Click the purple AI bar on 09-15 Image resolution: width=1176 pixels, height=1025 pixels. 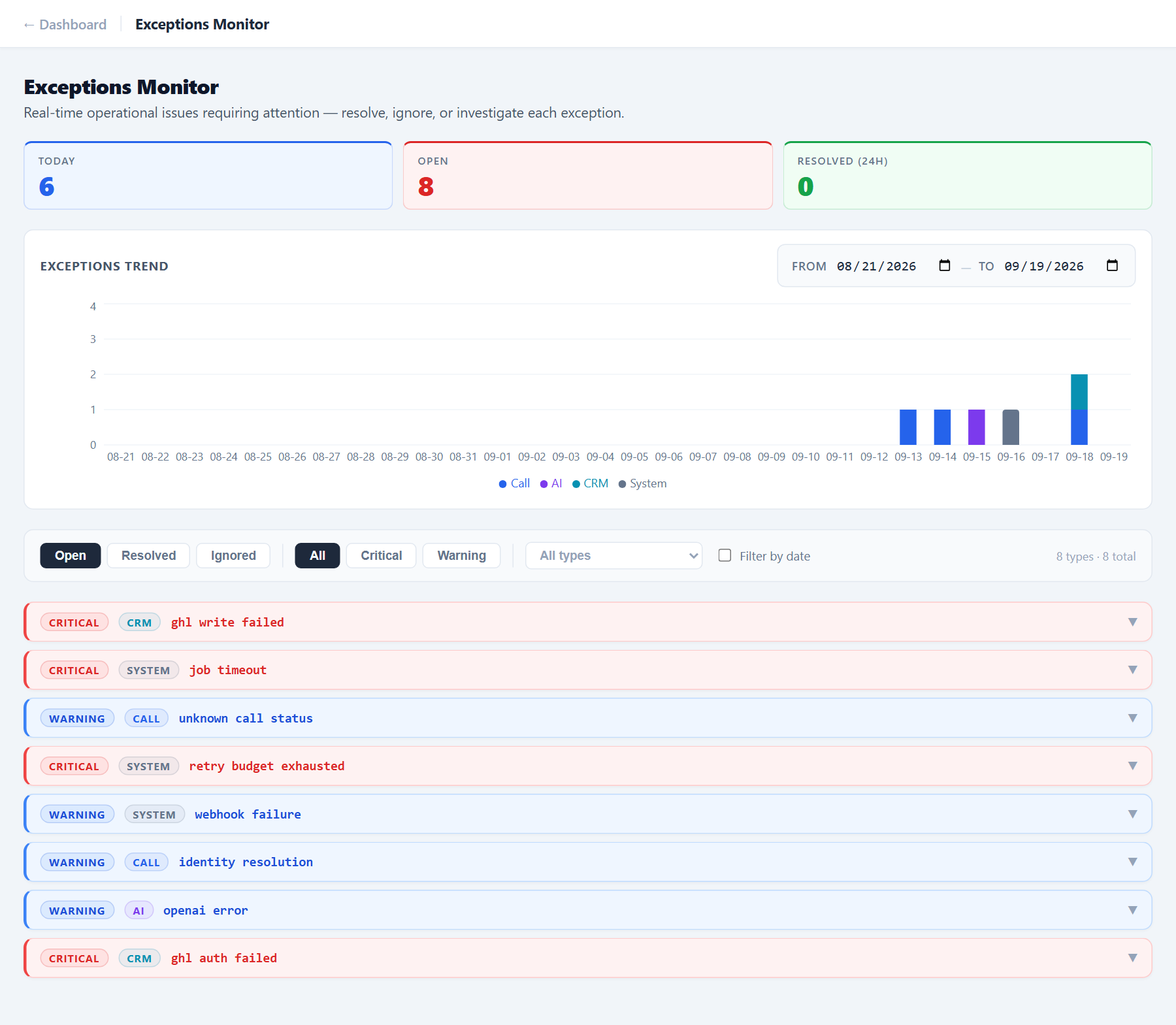977,427
